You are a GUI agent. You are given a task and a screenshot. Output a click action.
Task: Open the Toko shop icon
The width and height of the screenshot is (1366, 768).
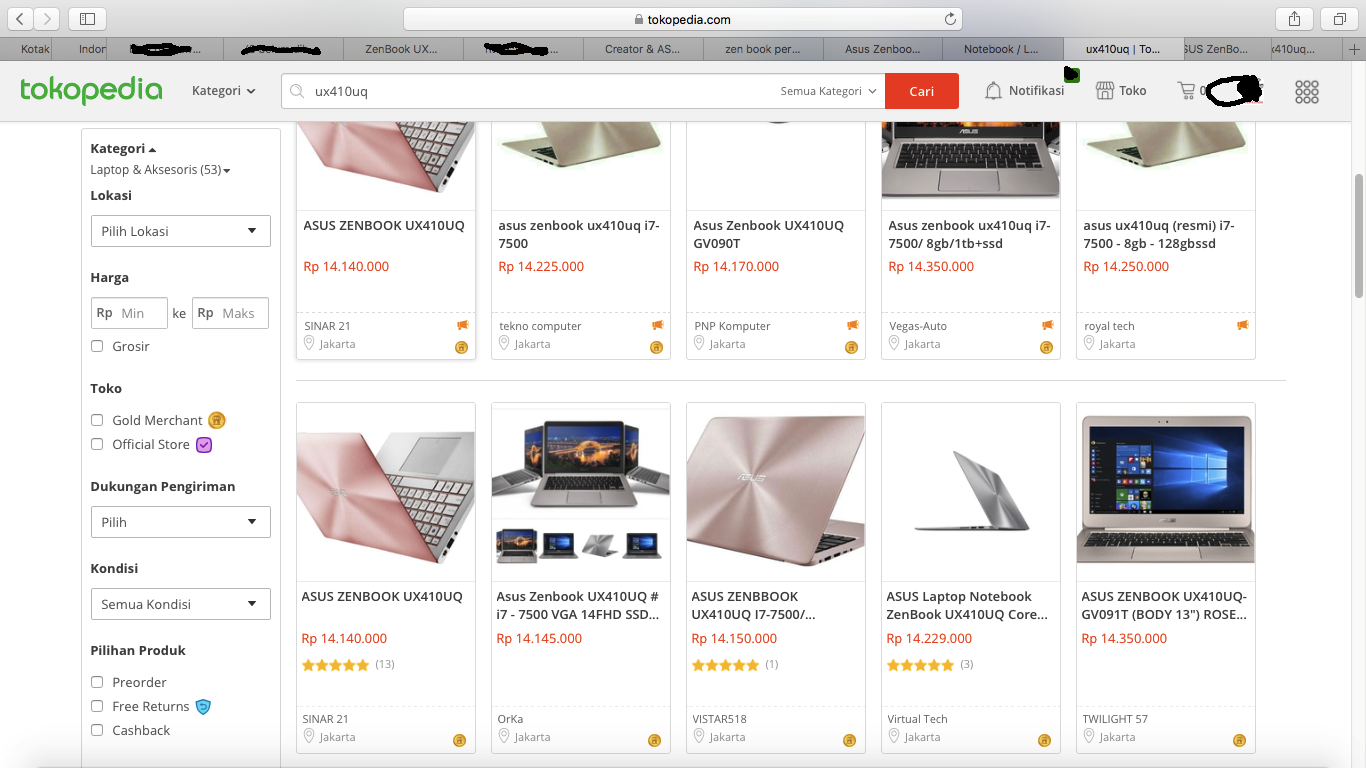(1105, 91)
